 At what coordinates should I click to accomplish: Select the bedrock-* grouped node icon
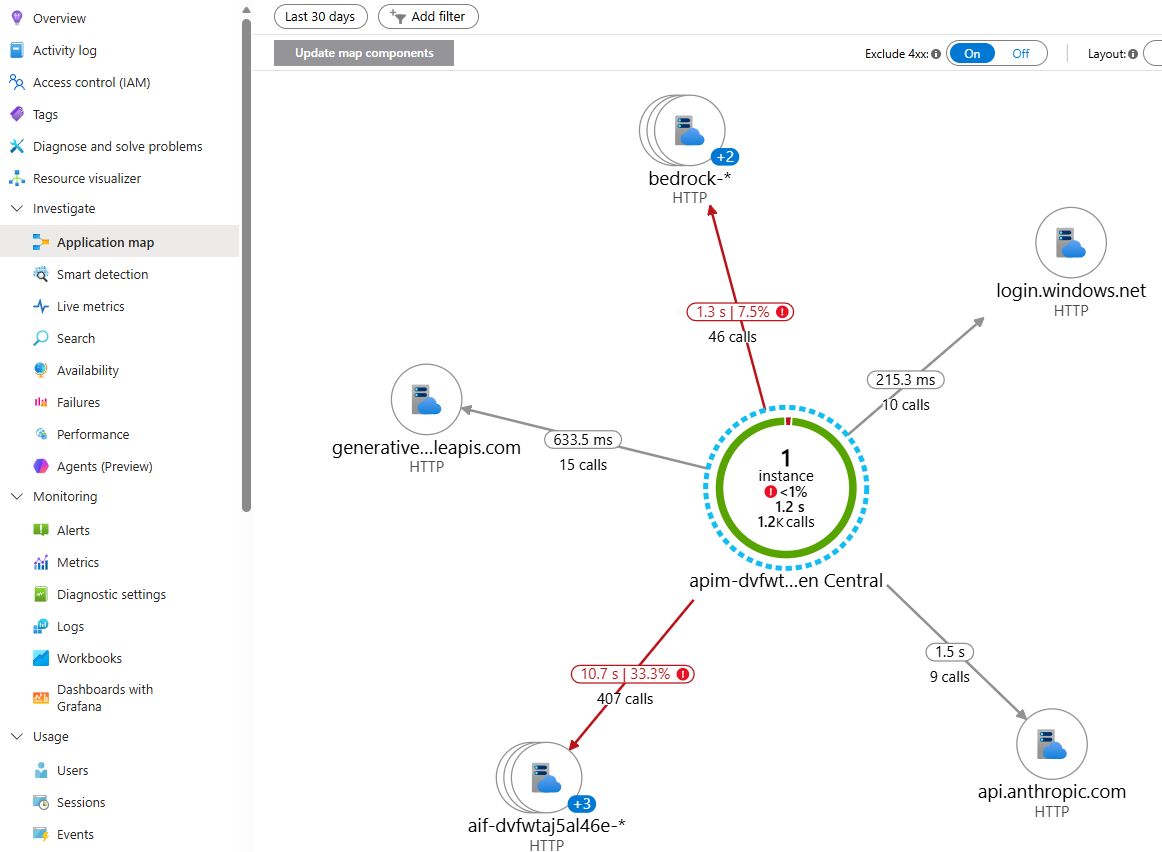[x=683, y=130]
